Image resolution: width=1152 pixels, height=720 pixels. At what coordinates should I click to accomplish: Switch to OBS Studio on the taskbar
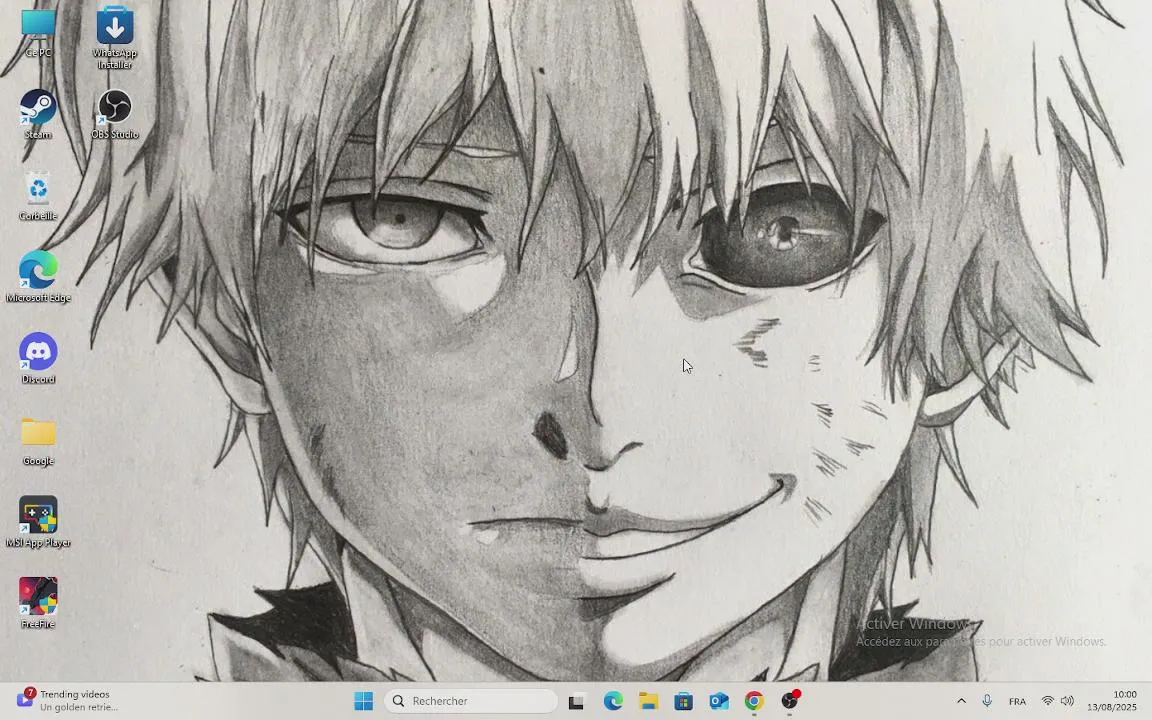point(790,701)
